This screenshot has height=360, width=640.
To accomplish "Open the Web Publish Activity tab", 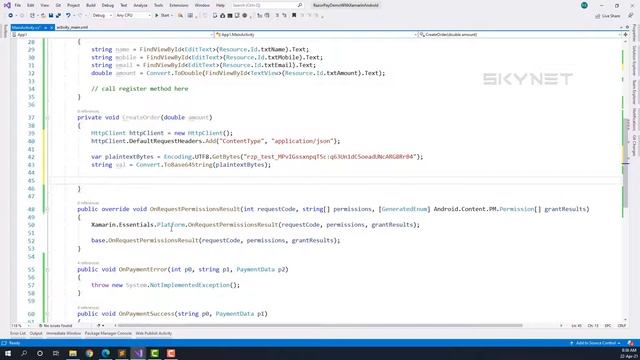I will [153, 333].
